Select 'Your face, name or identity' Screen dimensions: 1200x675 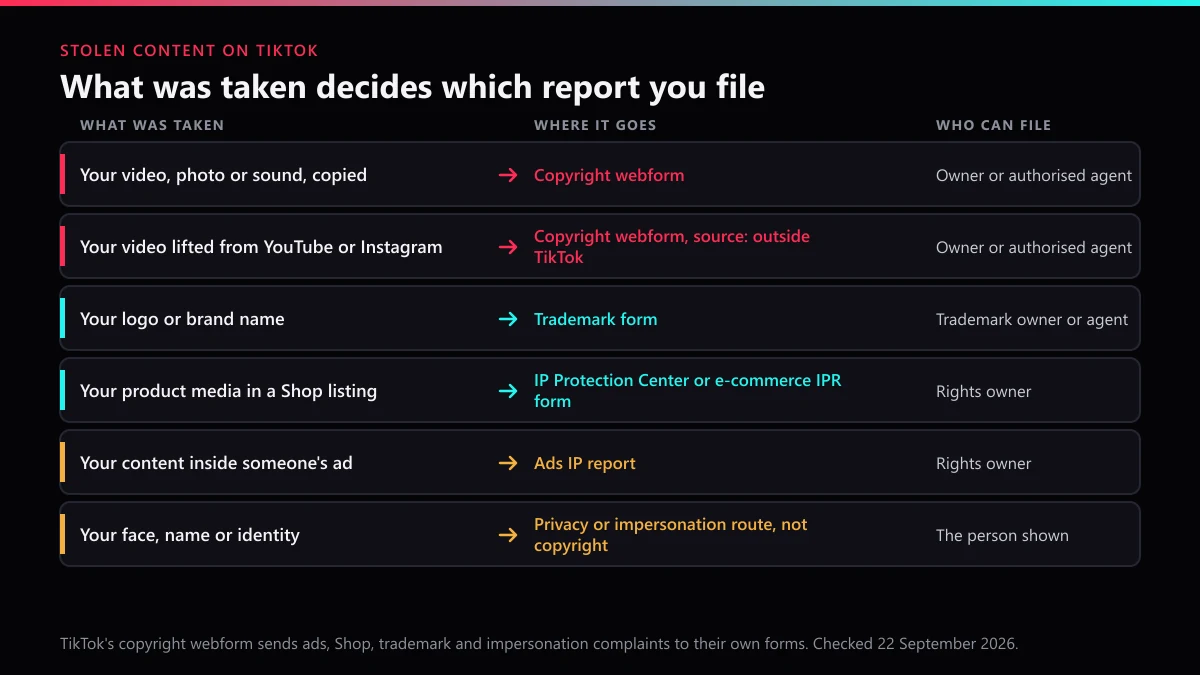[190, 535]
